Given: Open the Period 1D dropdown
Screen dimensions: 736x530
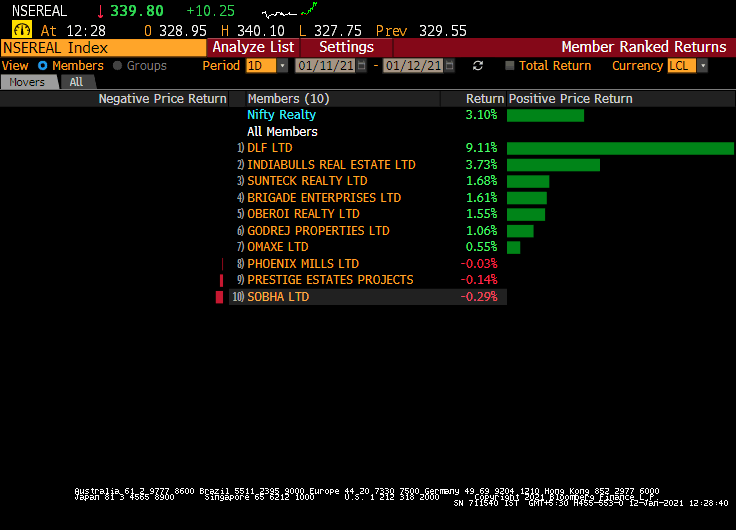Looking at the screenshot, I should (x=282, y=66).
